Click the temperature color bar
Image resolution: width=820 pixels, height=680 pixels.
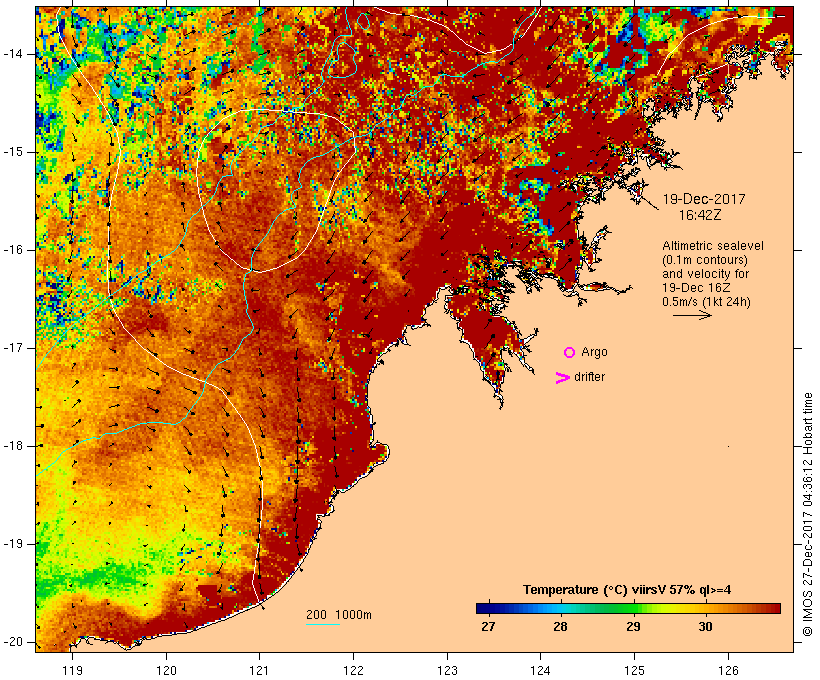click(x=628, y=608)
